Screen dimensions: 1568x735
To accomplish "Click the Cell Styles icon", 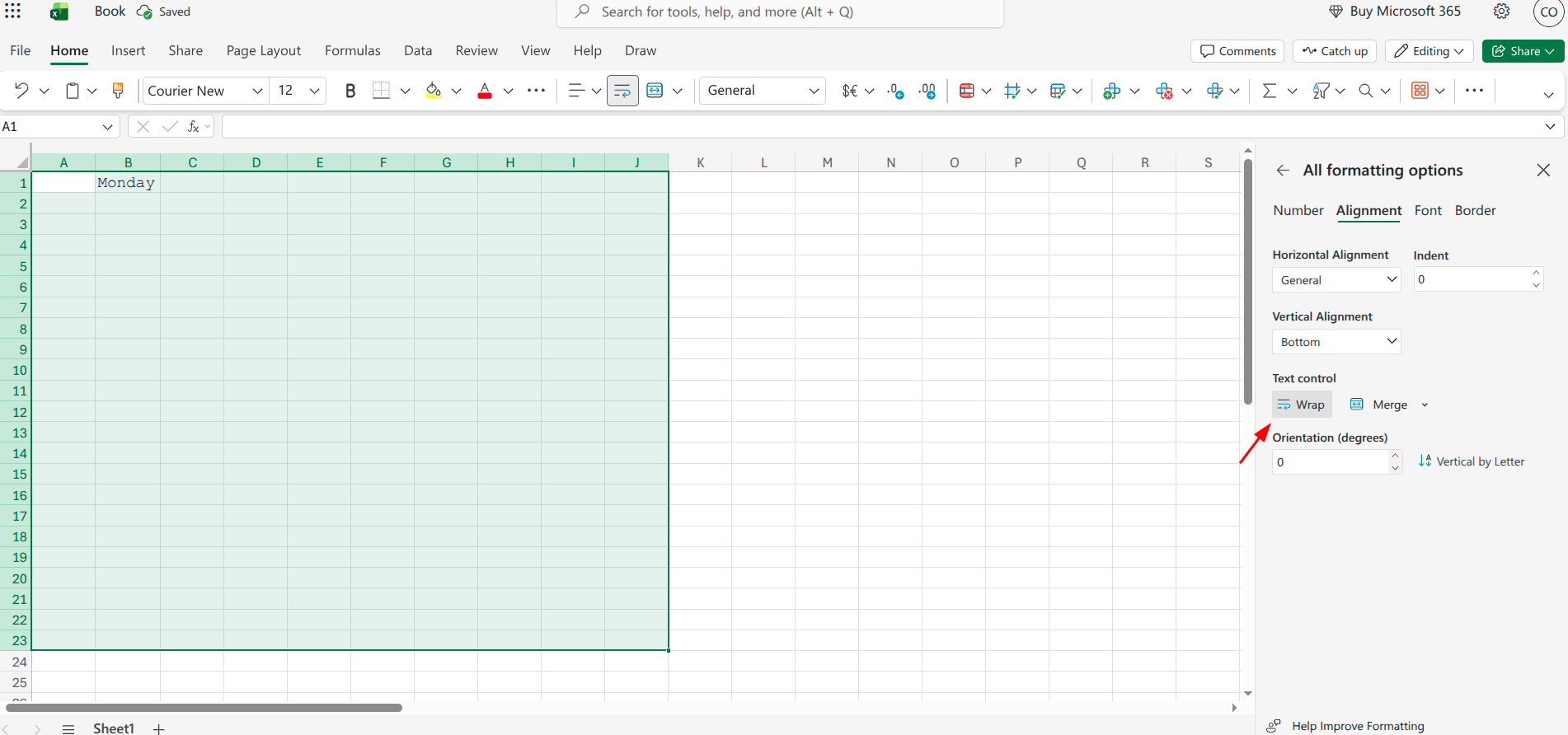I will (1012, 91).
